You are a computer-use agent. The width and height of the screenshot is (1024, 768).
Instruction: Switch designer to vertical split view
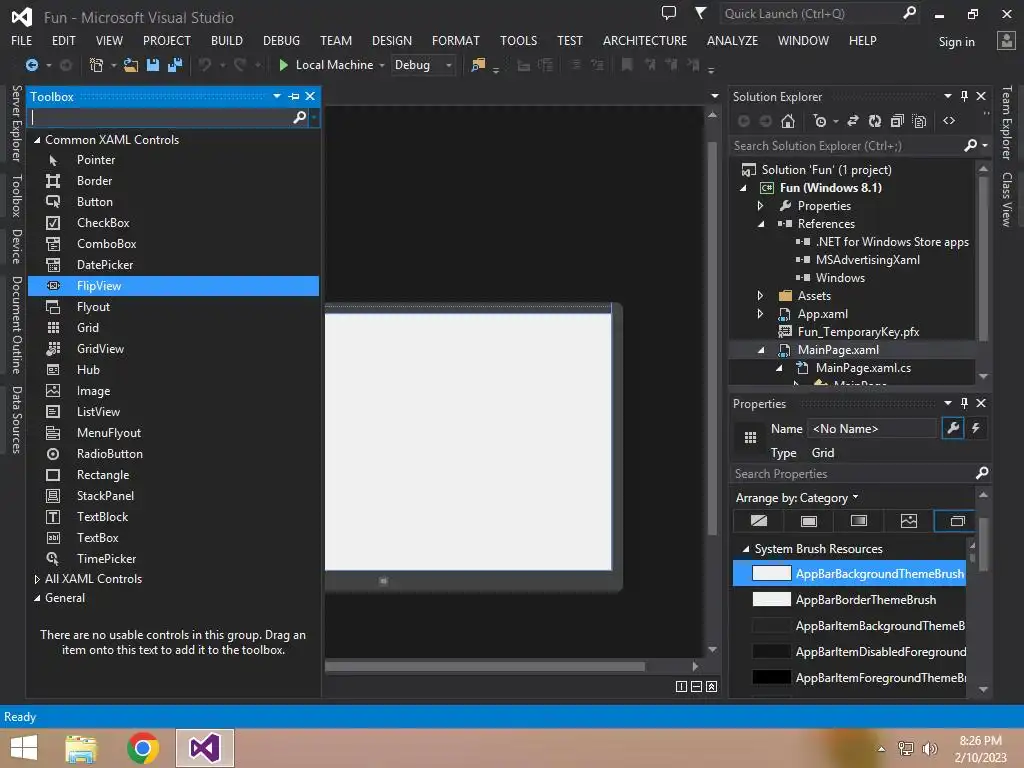tap(681, 686)
